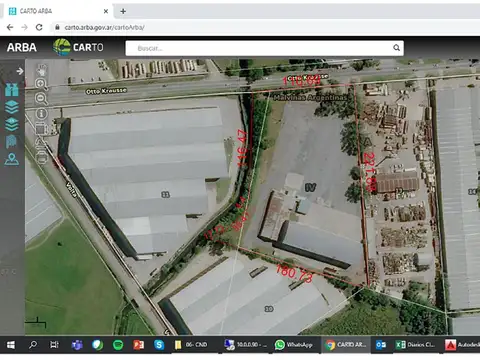Expand the sidebar with the arrow
Image resolution: width=480 pixels, height=360 pixels.
click(20, 71)
